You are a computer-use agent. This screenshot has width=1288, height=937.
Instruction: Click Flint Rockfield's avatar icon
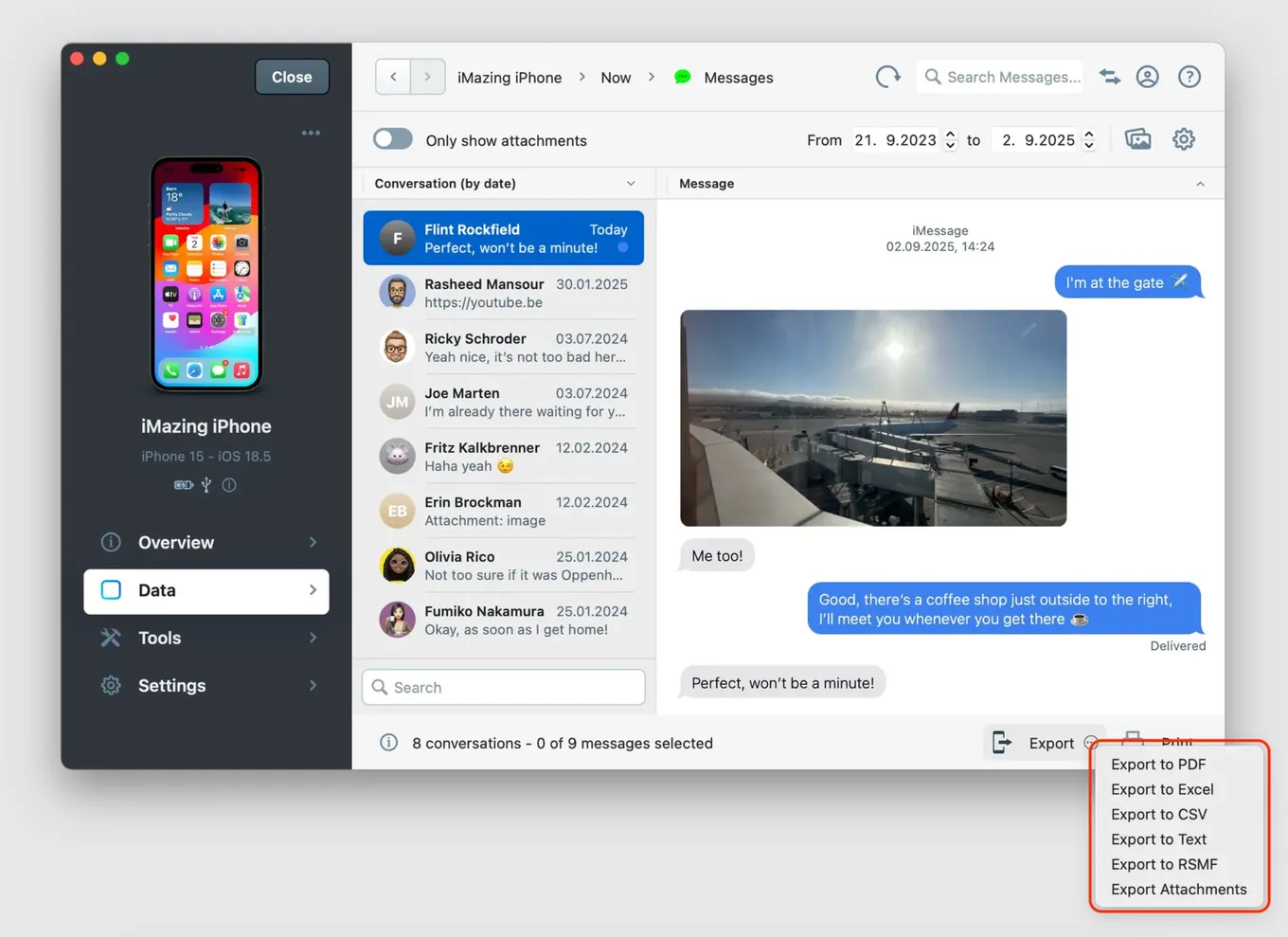(397, 238)
